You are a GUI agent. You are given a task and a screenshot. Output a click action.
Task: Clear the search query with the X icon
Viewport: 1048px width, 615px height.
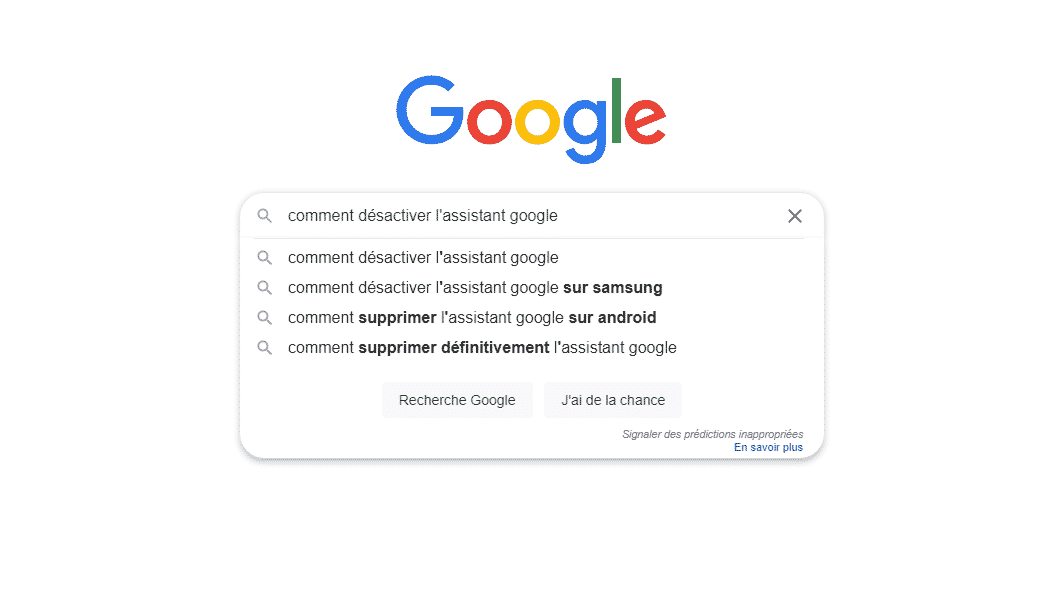(x=794, y=216)
